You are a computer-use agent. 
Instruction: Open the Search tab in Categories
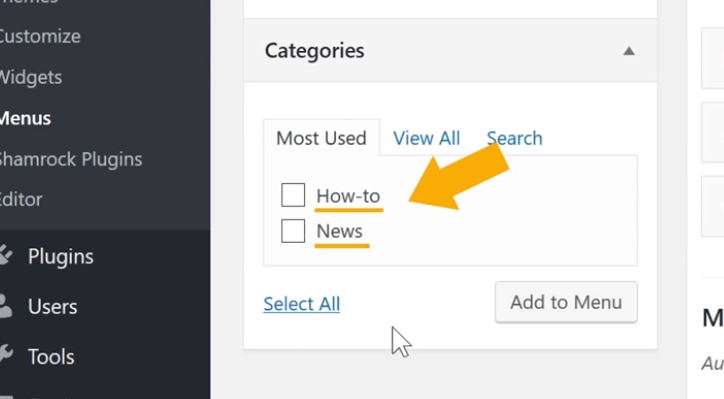[x=514, y=138]
